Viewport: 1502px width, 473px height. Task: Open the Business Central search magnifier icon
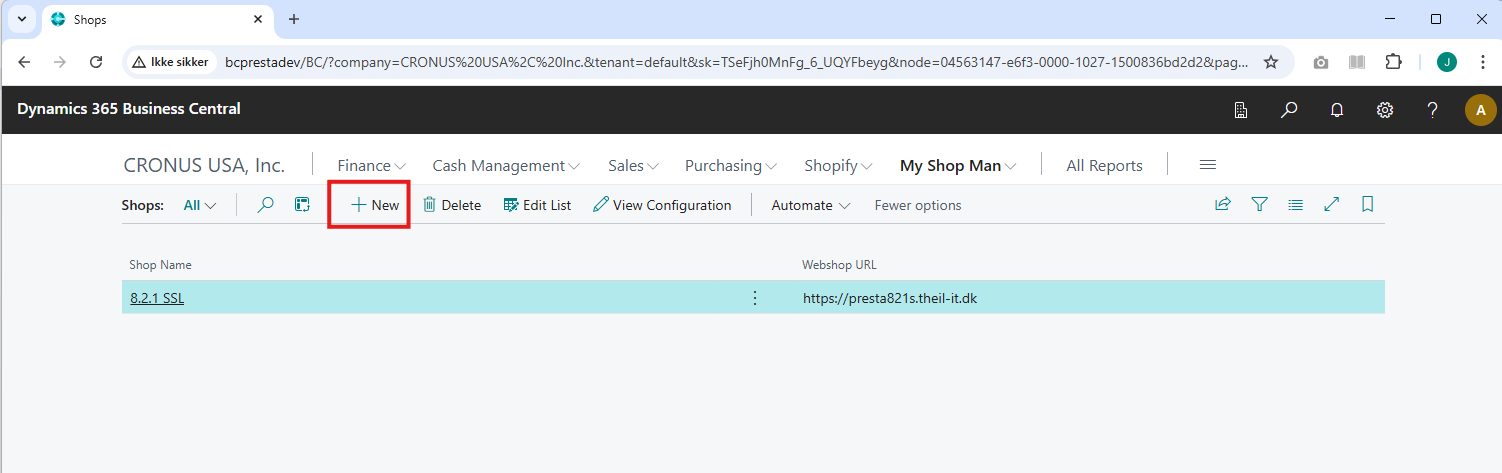pyautogui.click(x=1289, y=110)
